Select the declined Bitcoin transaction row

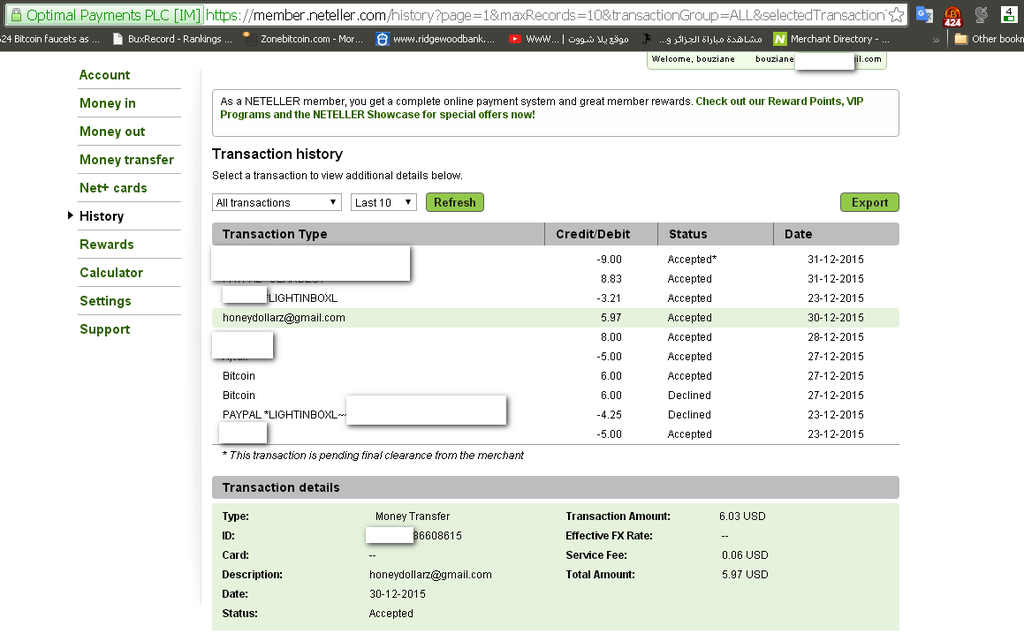(555, 396)
